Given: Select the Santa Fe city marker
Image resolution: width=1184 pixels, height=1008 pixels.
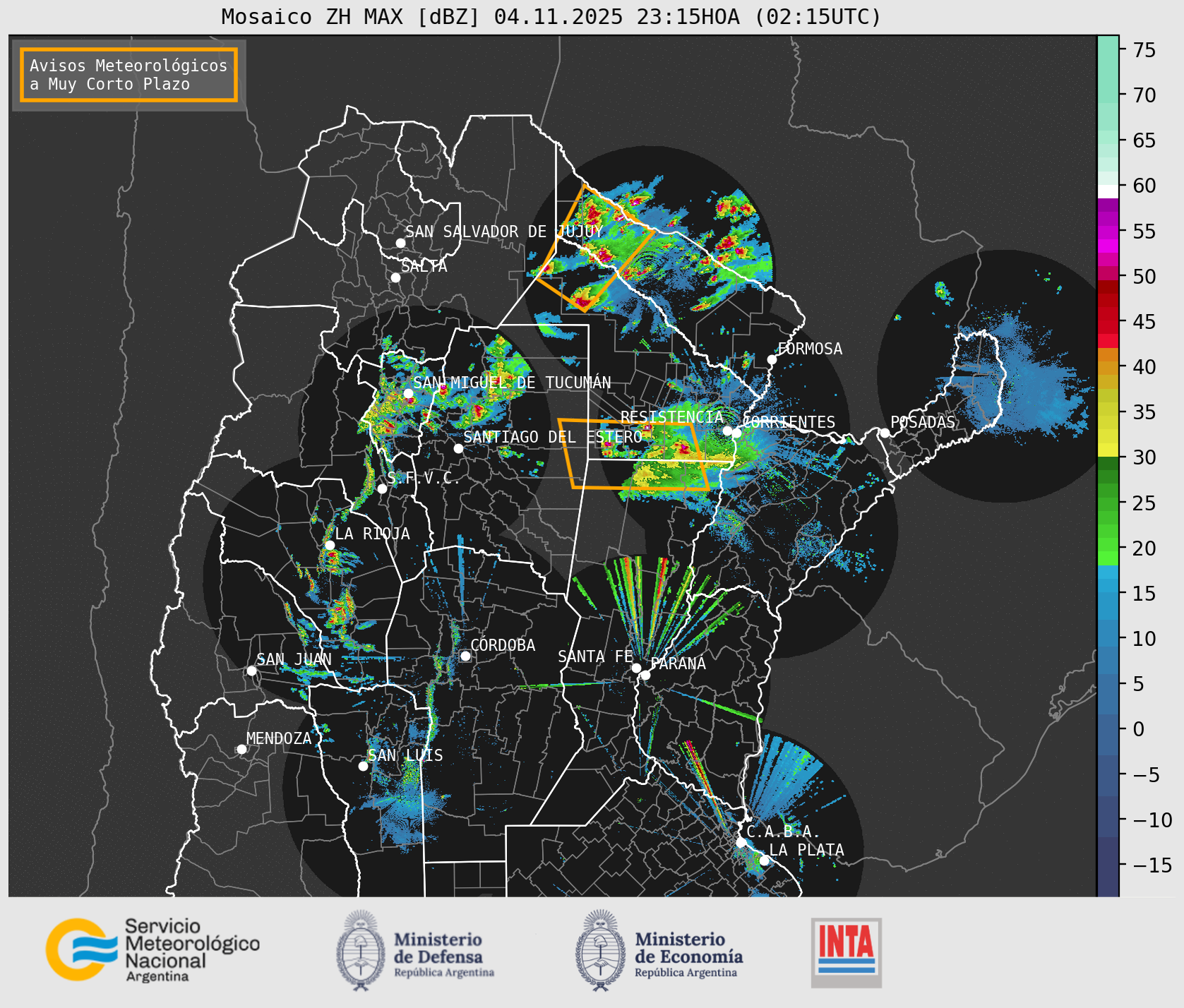Looking at the screenshot, I should [x=636, y=668].
